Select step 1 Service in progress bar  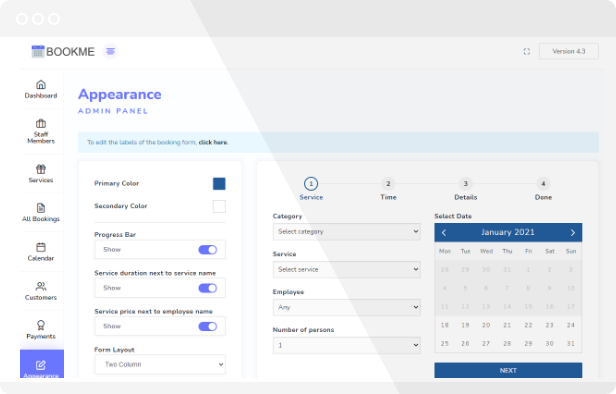click(x=311, y=184)
